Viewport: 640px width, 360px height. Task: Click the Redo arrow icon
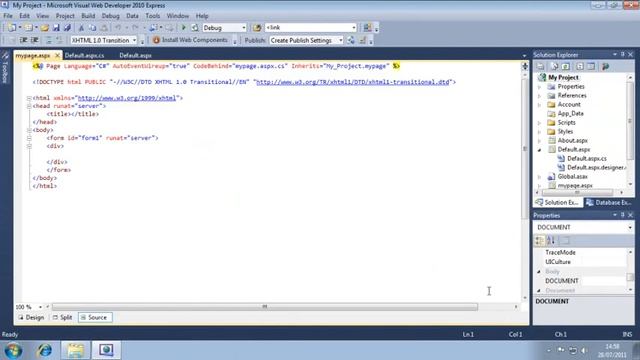[135, 28]
